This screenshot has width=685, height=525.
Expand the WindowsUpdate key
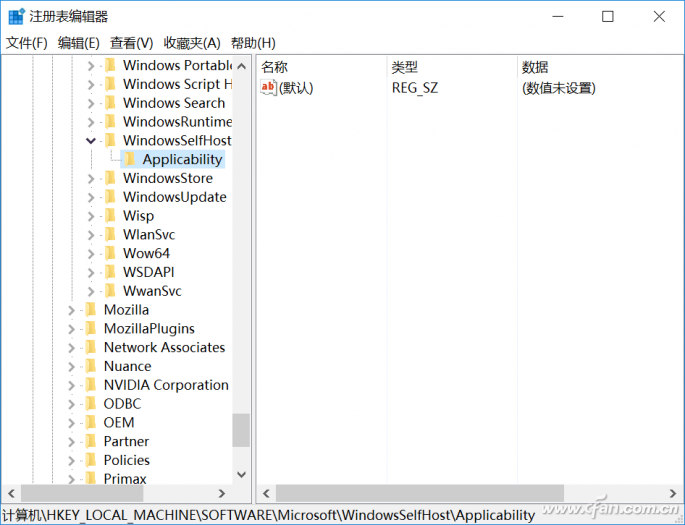tap(91, 197)
